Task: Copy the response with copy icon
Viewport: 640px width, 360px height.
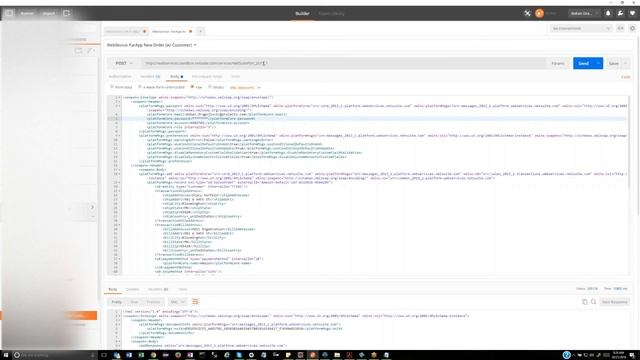Action: pos(584,302)
